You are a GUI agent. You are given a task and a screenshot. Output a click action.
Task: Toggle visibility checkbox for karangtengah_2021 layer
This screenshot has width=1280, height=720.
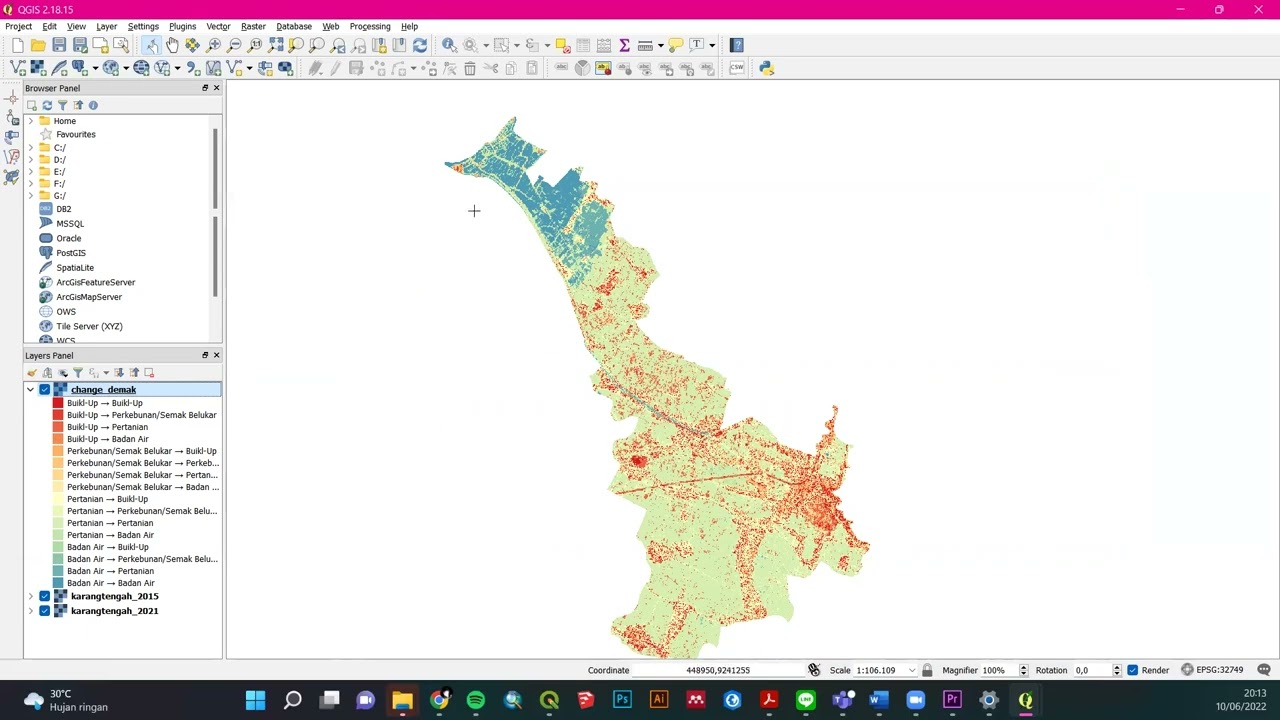(45, 611)
